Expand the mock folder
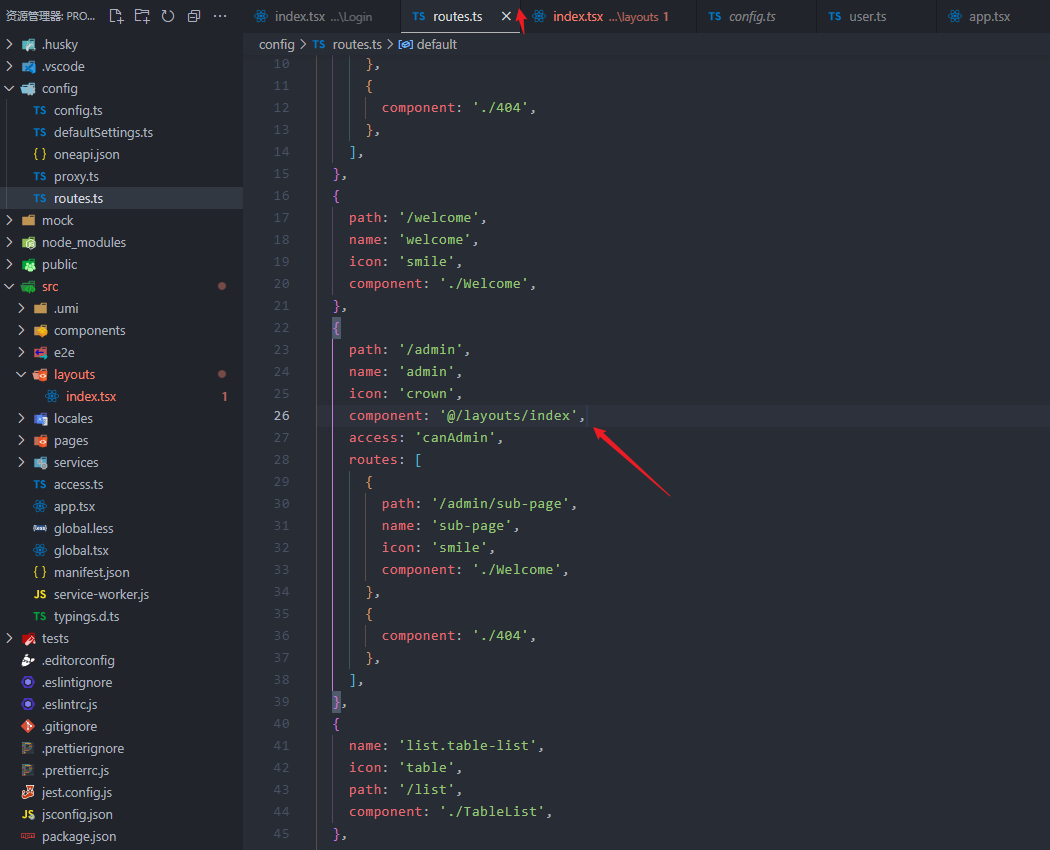The height and width of the screenshot is (850, 1050). point(9,220)
